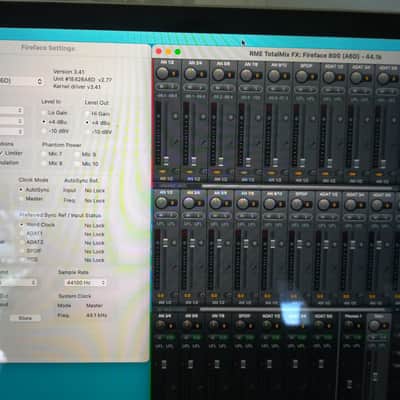Turn pan knob of hardware input AN 1/2

tap(163, 73)
